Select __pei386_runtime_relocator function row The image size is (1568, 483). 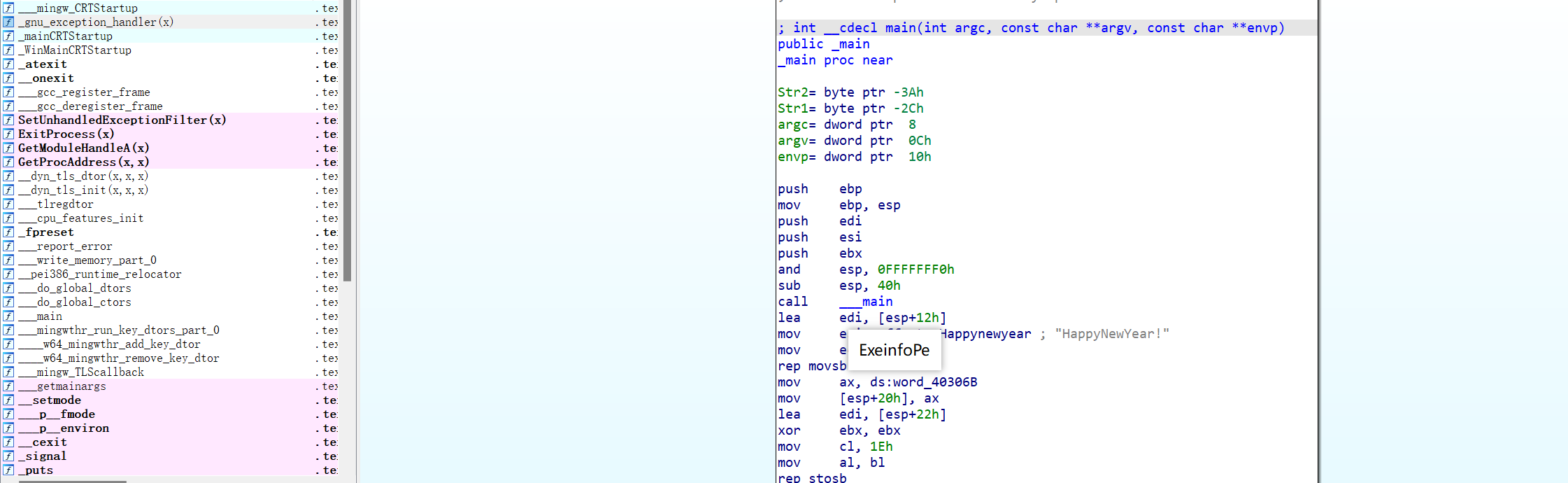99,274
